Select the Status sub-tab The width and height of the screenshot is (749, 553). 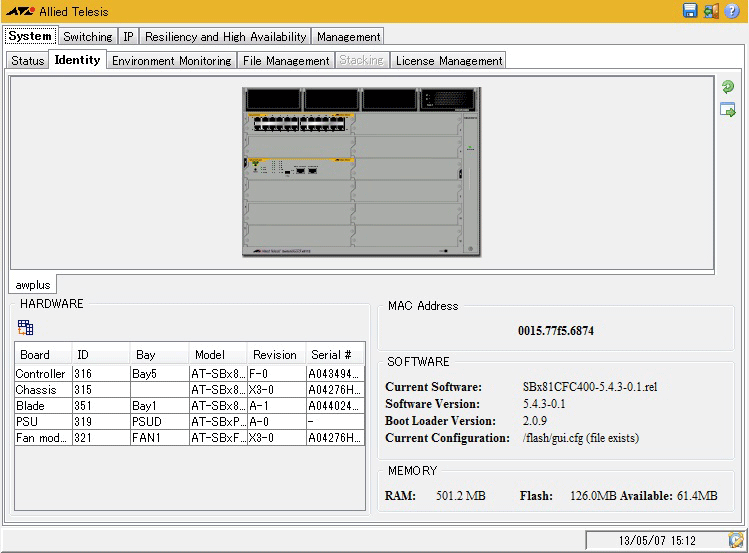[28, 61]
